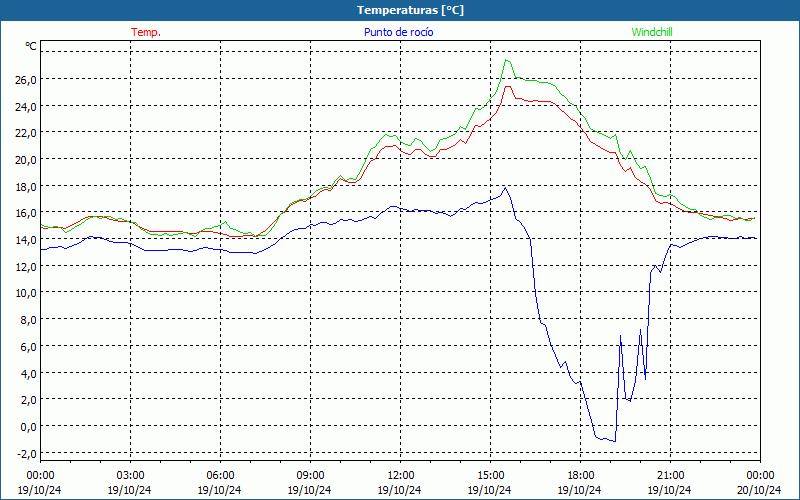
Task: Click the °C unit label on axis
Action: pyautogui.click(x=31, y=46)
